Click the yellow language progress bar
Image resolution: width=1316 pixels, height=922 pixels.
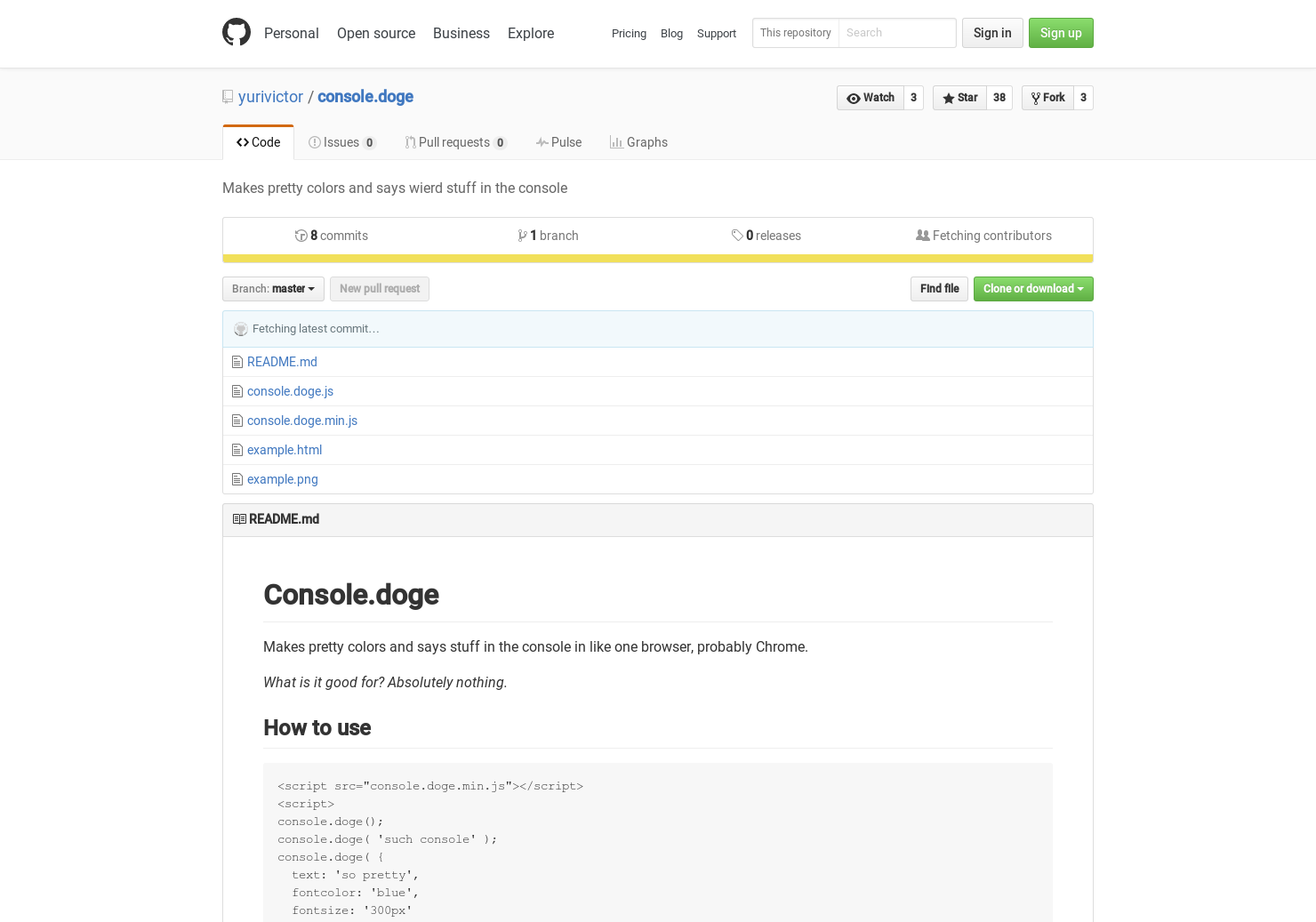[x=658, y=259]
